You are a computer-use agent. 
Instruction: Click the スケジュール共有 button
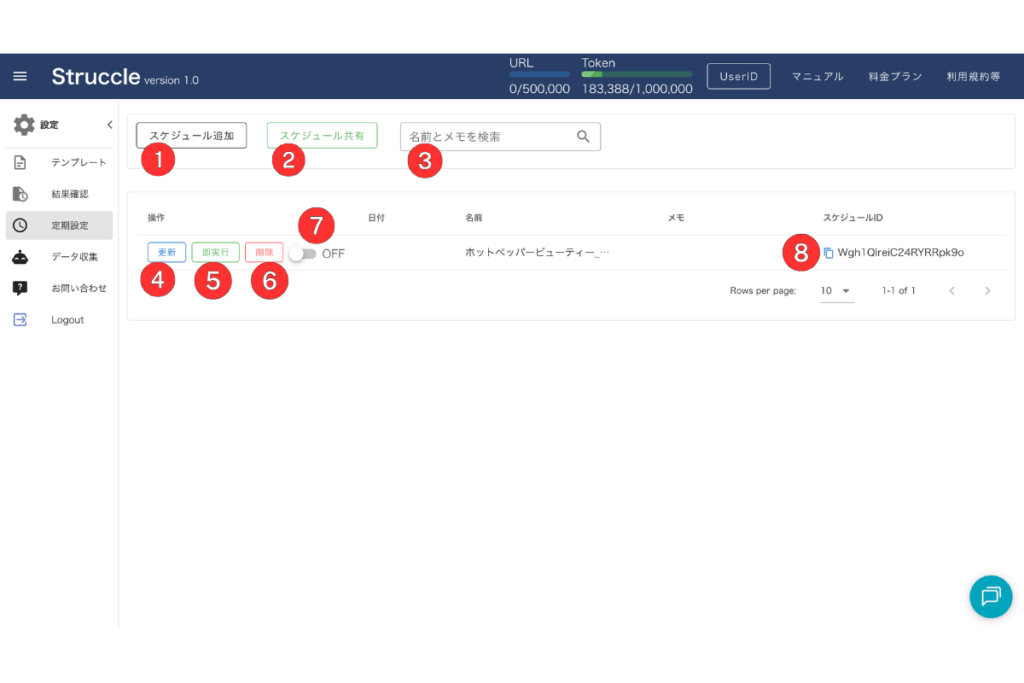coord(321,135)
